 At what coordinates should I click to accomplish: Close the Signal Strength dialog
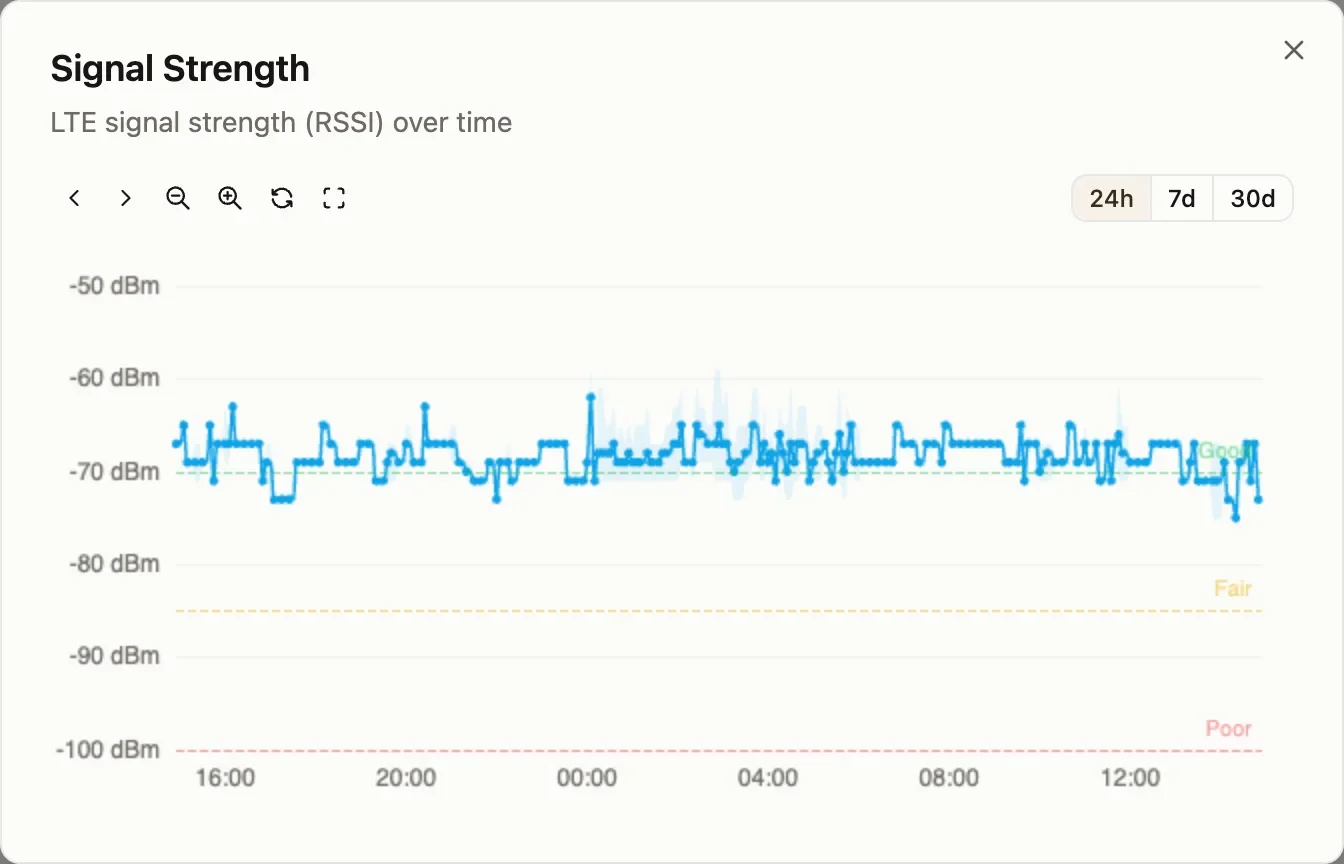tap(1294, 50)
